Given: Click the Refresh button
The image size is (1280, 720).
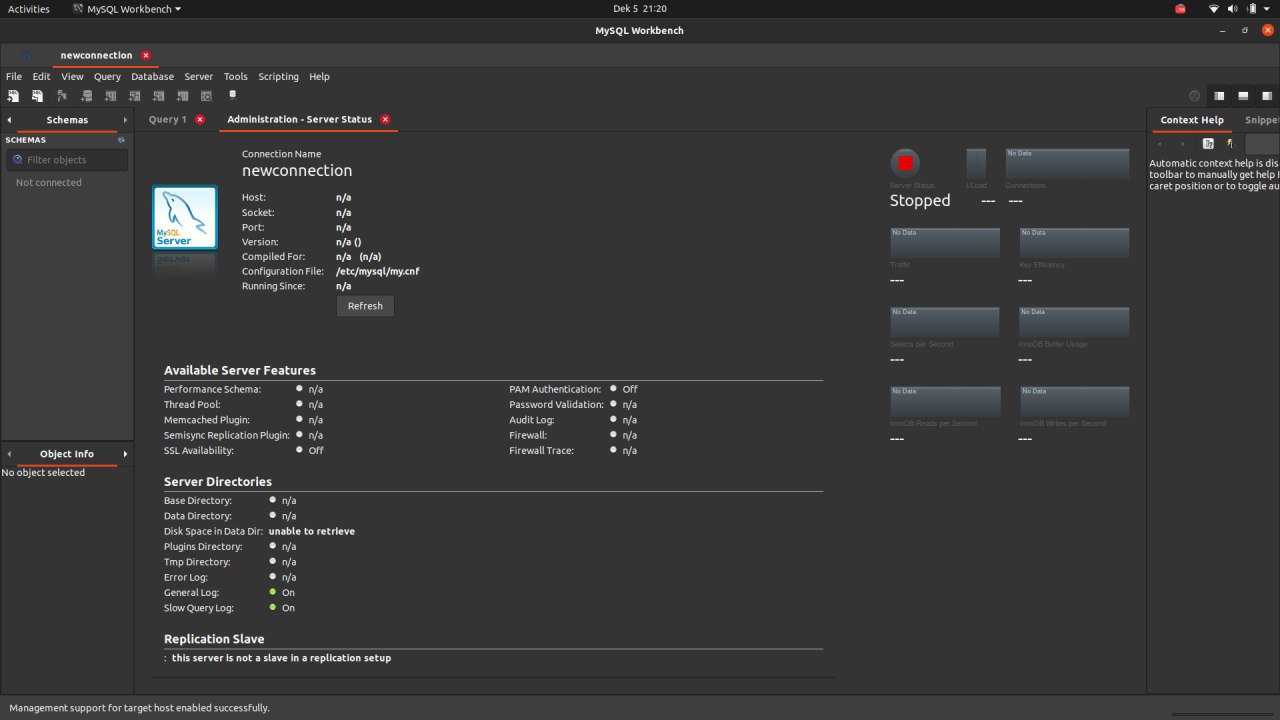Looking at the screenshot, I should click(365, 306).
